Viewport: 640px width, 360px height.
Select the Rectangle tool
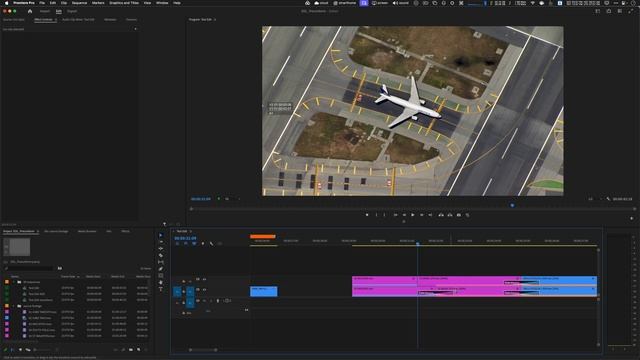pyautogui.click(x=160, y=276)
